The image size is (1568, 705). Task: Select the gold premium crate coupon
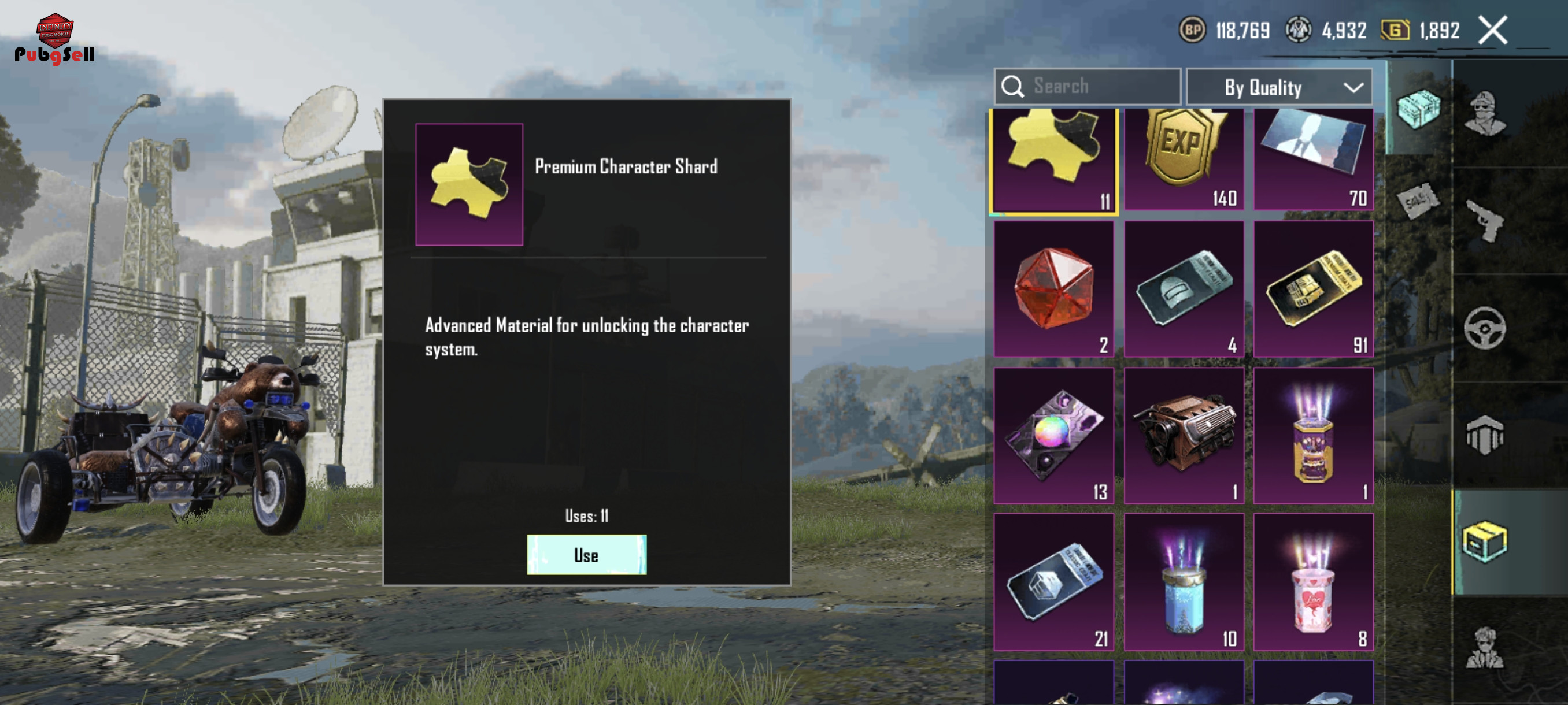pos(1313,289)
